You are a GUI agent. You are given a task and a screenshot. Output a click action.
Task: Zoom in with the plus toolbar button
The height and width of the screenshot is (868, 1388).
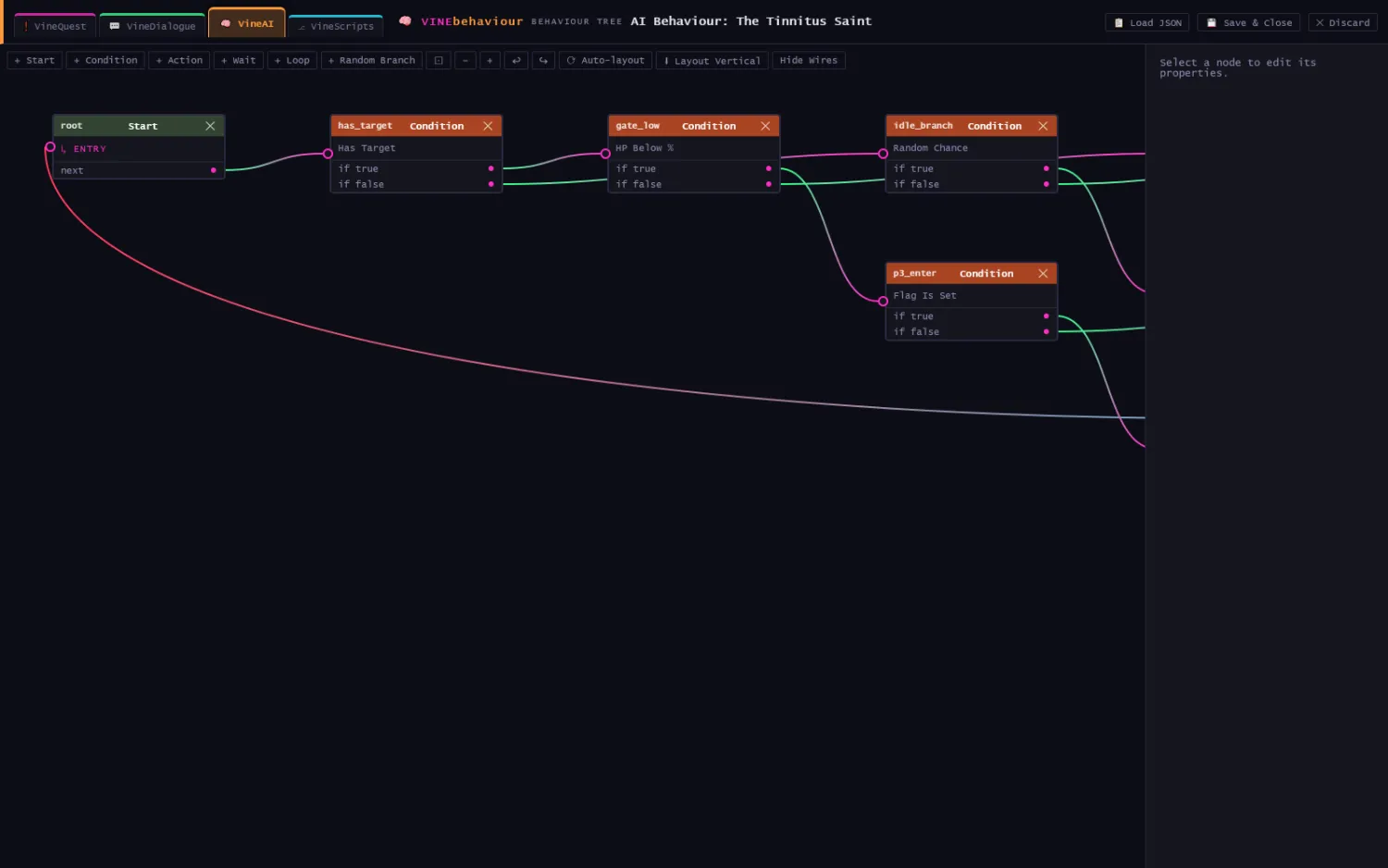click(490, 60)
